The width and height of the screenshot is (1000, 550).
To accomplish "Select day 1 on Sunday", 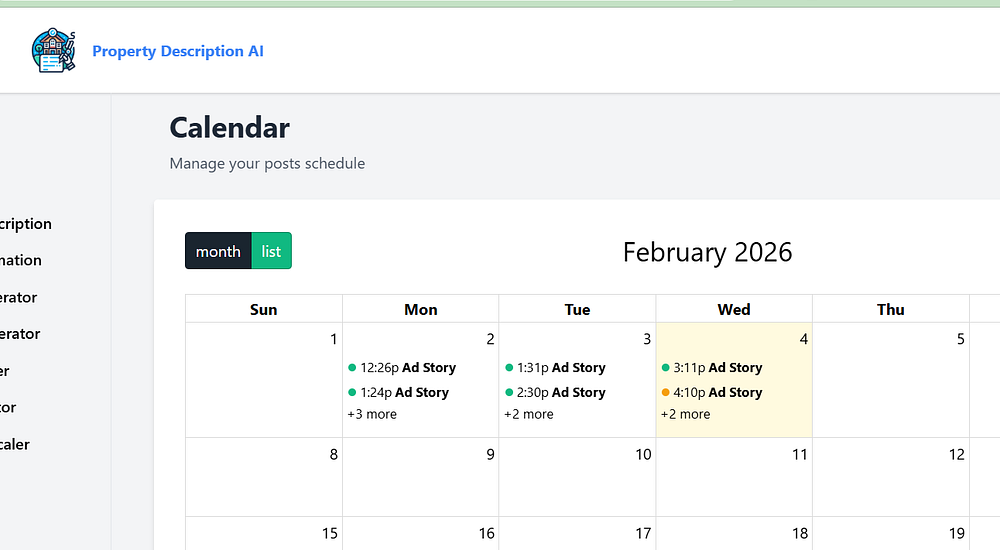I will click(333, 339).
